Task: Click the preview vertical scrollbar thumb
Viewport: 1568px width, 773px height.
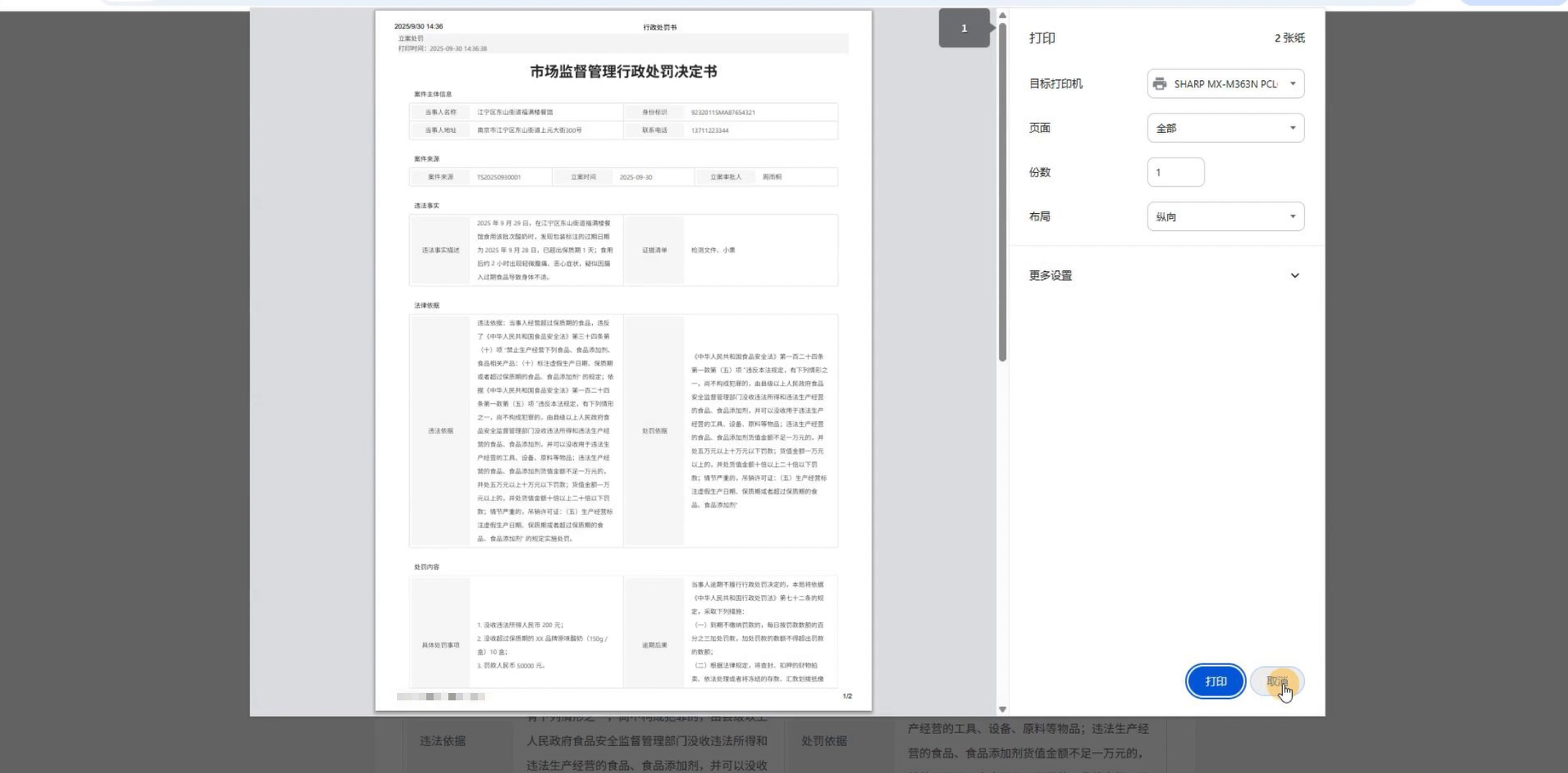Action: coord(1002,192)
